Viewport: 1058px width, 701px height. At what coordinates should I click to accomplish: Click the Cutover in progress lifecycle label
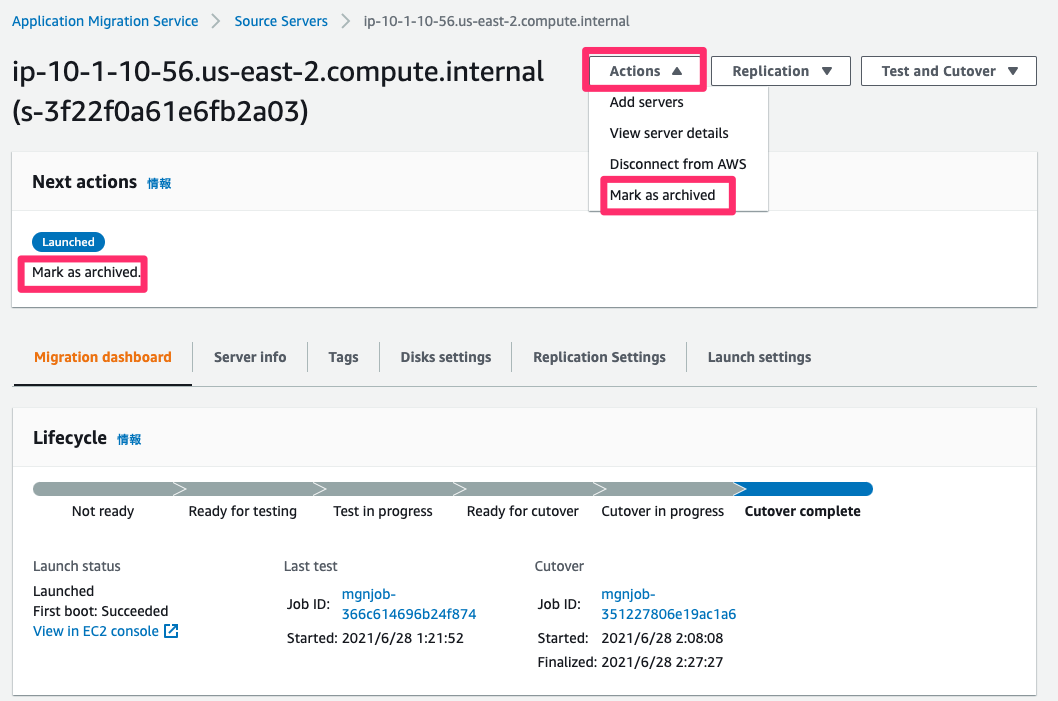tap(662, 511)
